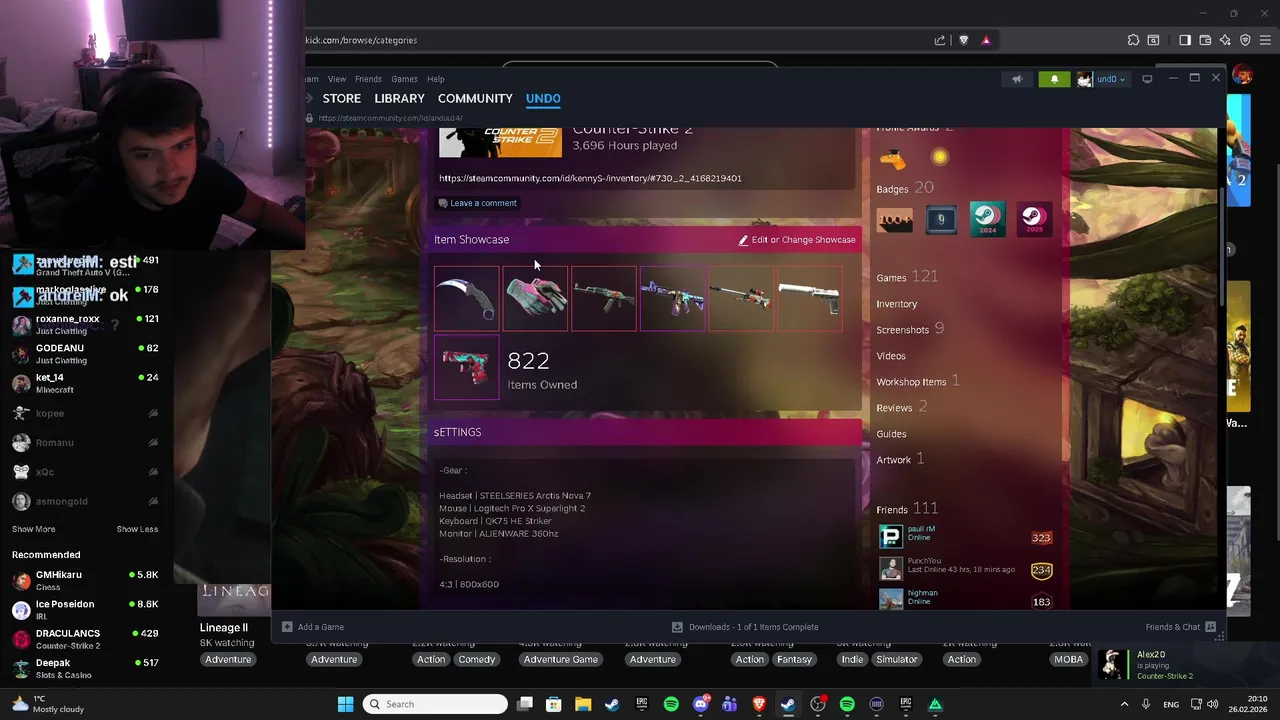1280x720 pixels.
Task: Open Ice Poseidon channel in Kick sidebar
Action: (85, 609)
